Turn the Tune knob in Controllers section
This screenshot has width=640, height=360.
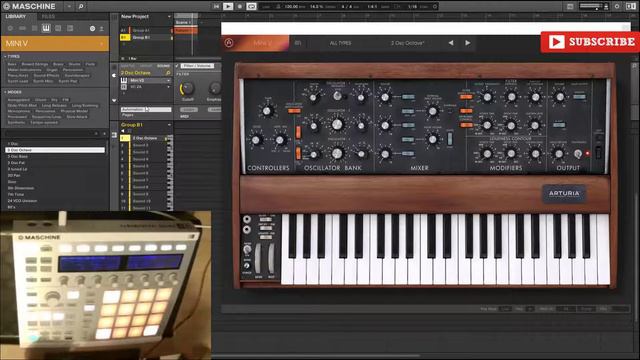click(x=267, y=111)
